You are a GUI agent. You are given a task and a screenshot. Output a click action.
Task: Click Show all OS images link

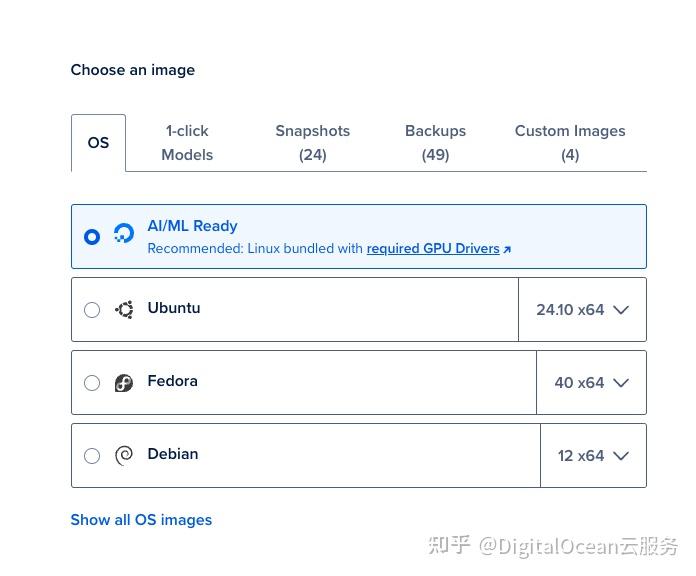(x=141, y=520)
